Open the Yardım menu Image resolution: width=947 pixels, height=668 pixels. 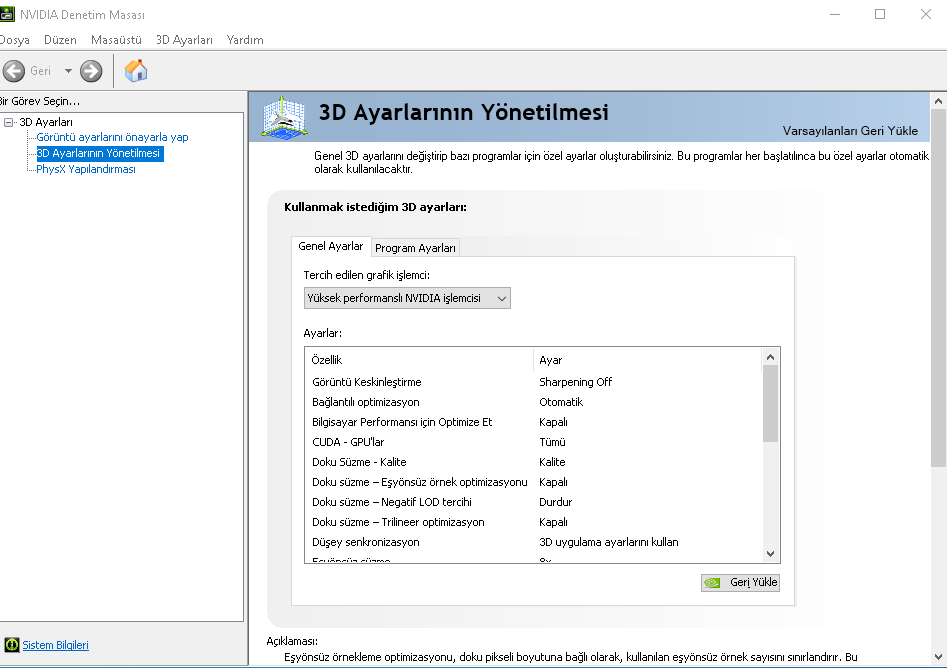pyautogui.click(x=245, y=40)
